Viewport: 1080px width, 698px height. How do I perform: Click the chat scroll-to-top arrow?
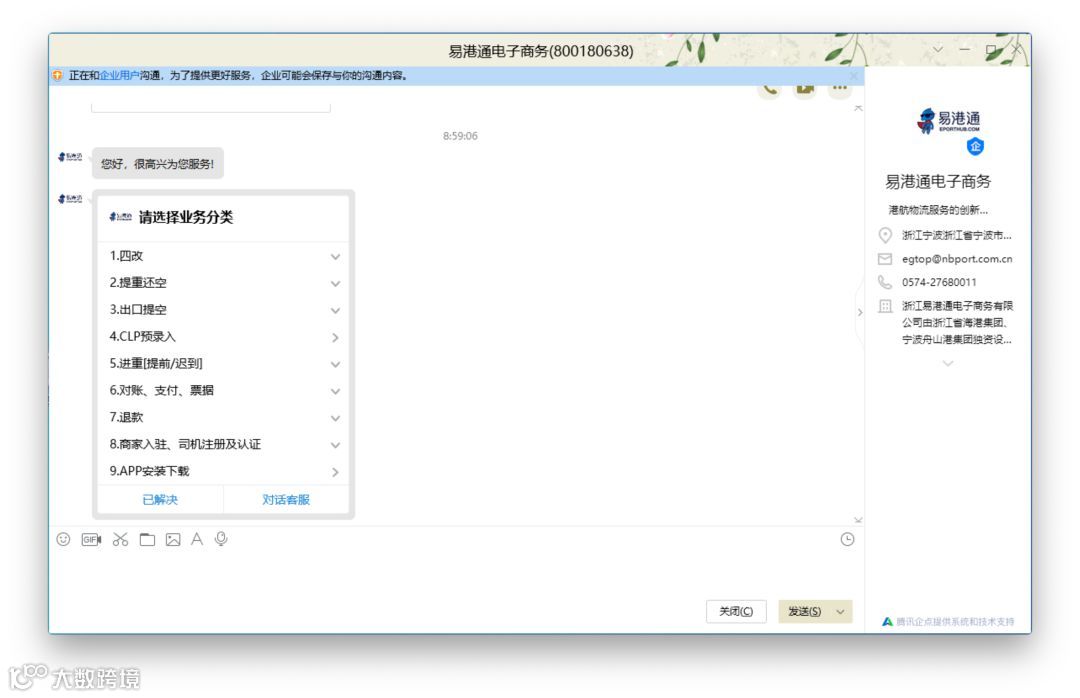click(x=858, y=108)
